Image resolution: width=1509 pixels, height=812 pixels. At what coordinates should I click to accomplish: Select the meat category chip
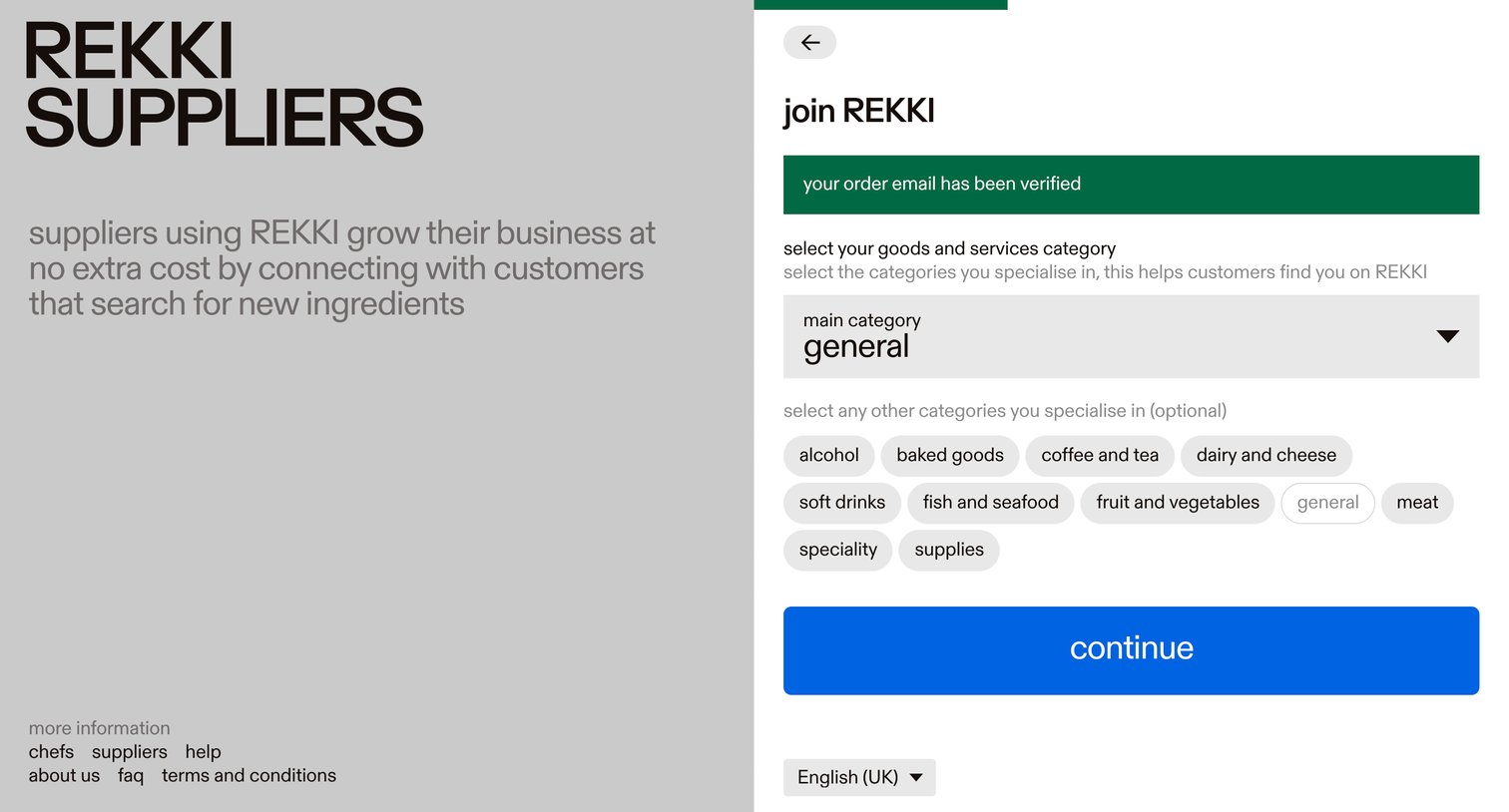tap(1417, 503)
